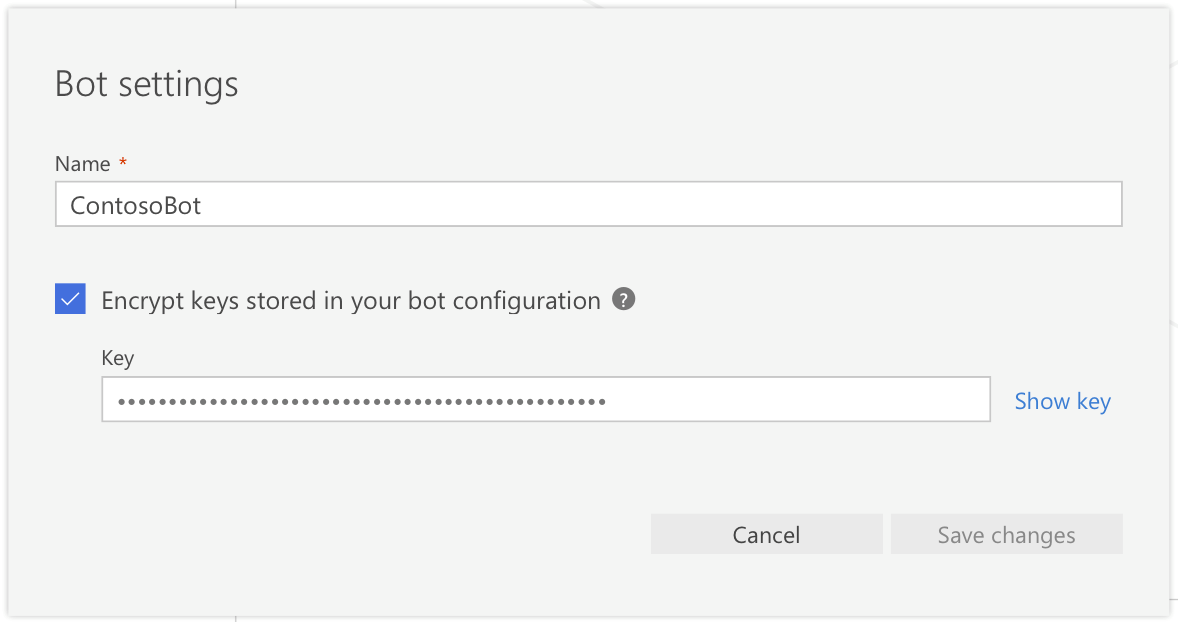
Task: Click the assistance icon beside encryption text
Action: [x=623, y=299]
